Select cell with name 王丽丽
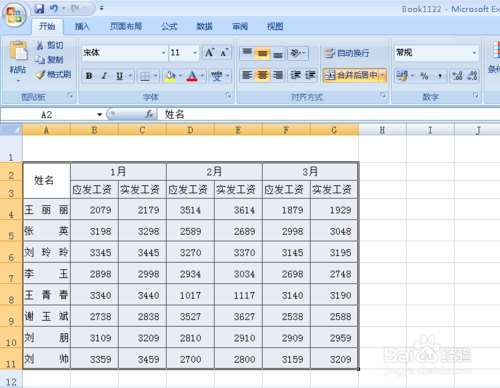Viewport: 500px width, 388px height. pos(47,210)
